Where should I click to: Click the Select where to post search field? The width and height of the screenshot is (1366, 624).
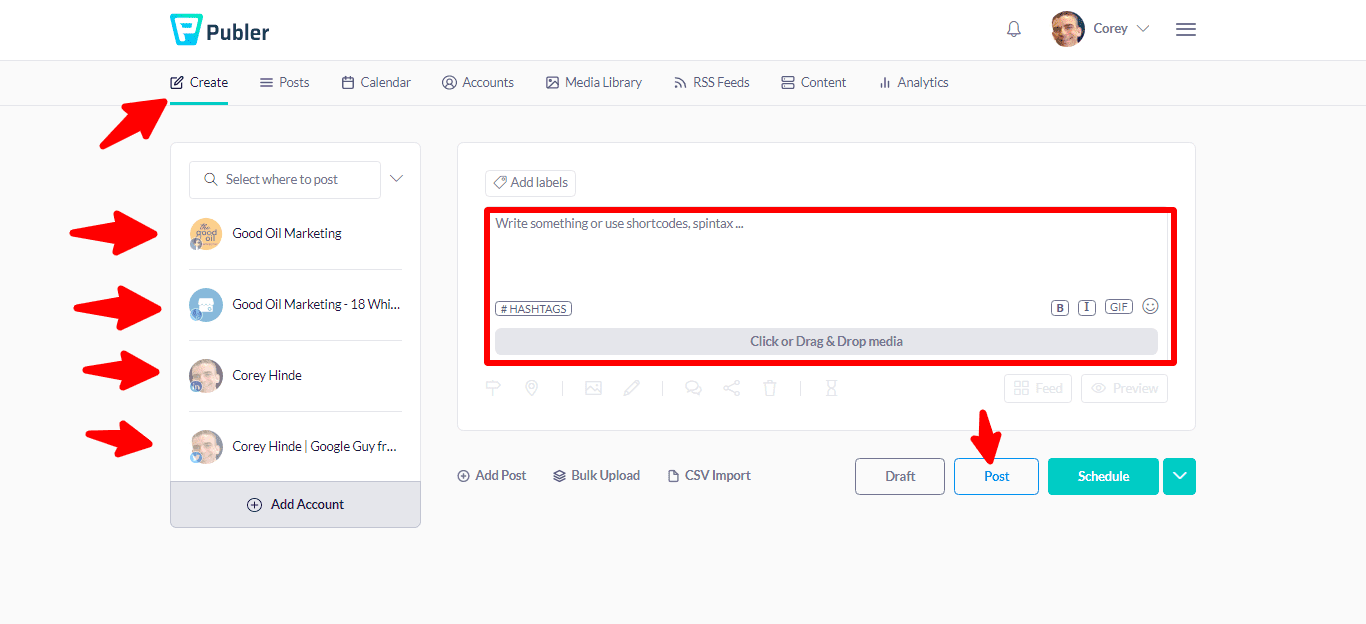tap(285, 180)
